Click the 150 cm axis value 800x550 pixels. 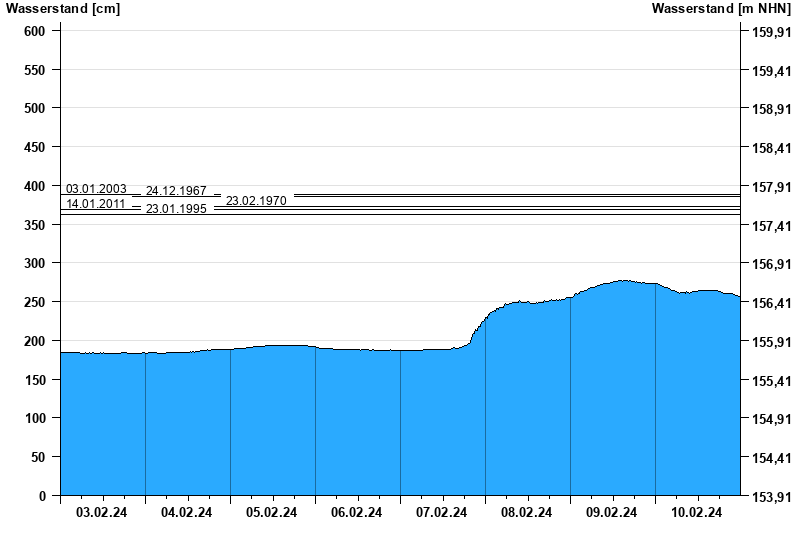35,380
